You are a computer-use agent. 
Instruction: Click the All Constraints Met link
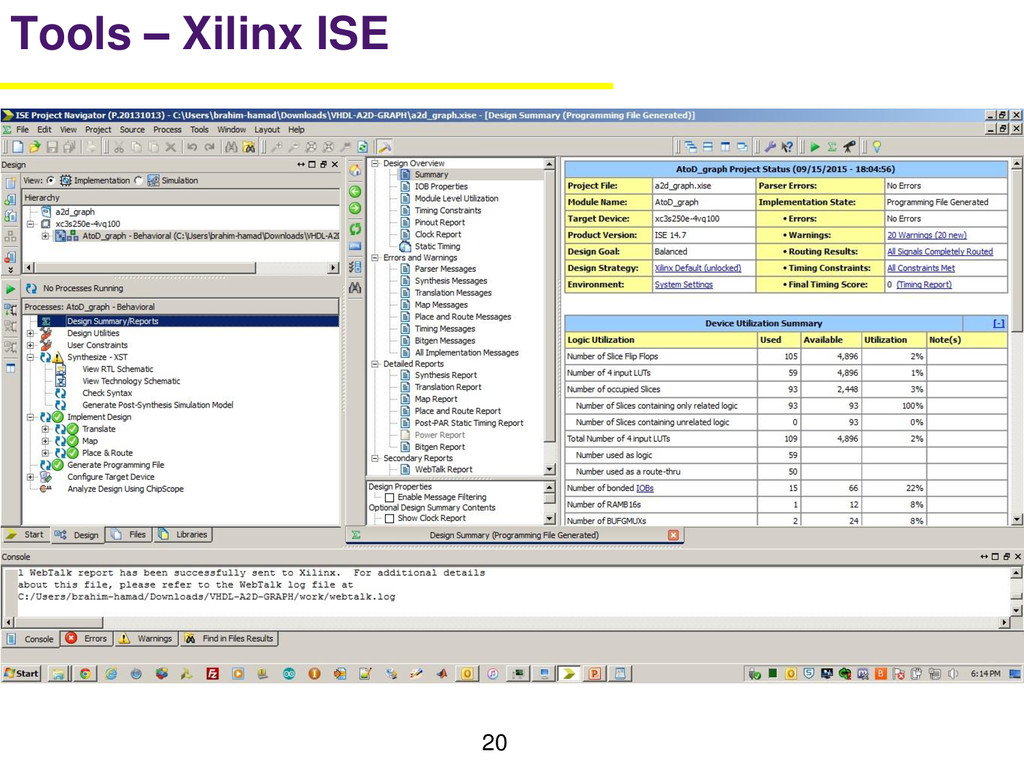(x=921, y=268)
